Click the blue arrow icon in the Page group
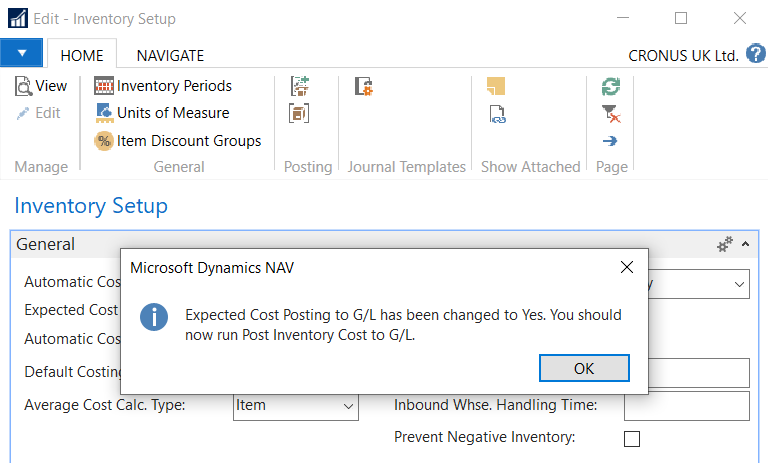 click(x=610, y=141)
